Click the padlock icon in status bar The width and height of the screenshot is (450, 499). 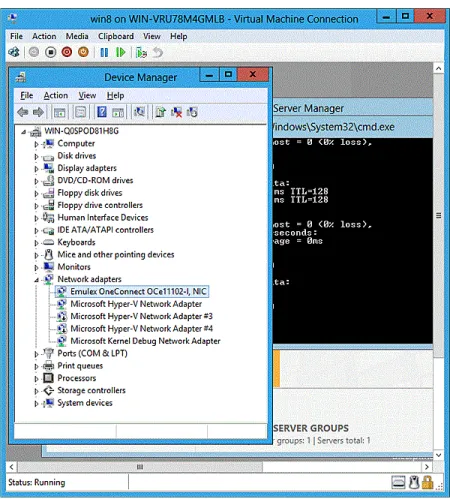tap(428, 482)
